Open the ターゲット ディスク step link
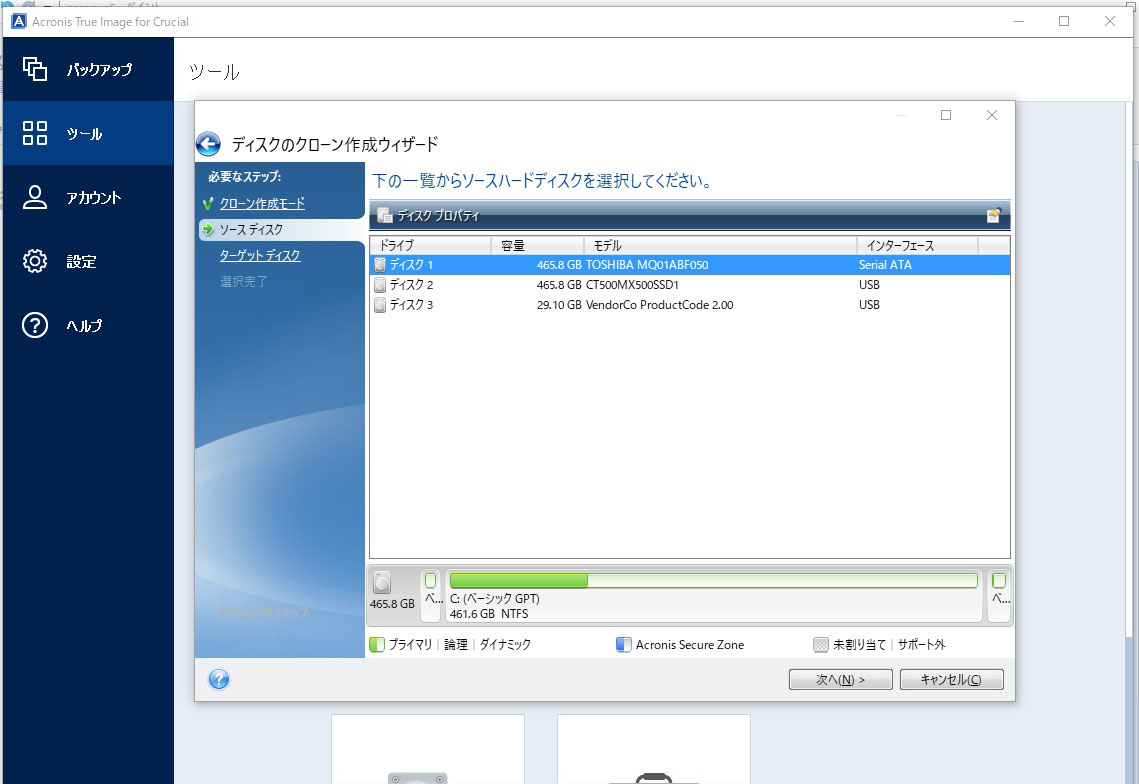1139x784 pixels. (x=260, y=256)
